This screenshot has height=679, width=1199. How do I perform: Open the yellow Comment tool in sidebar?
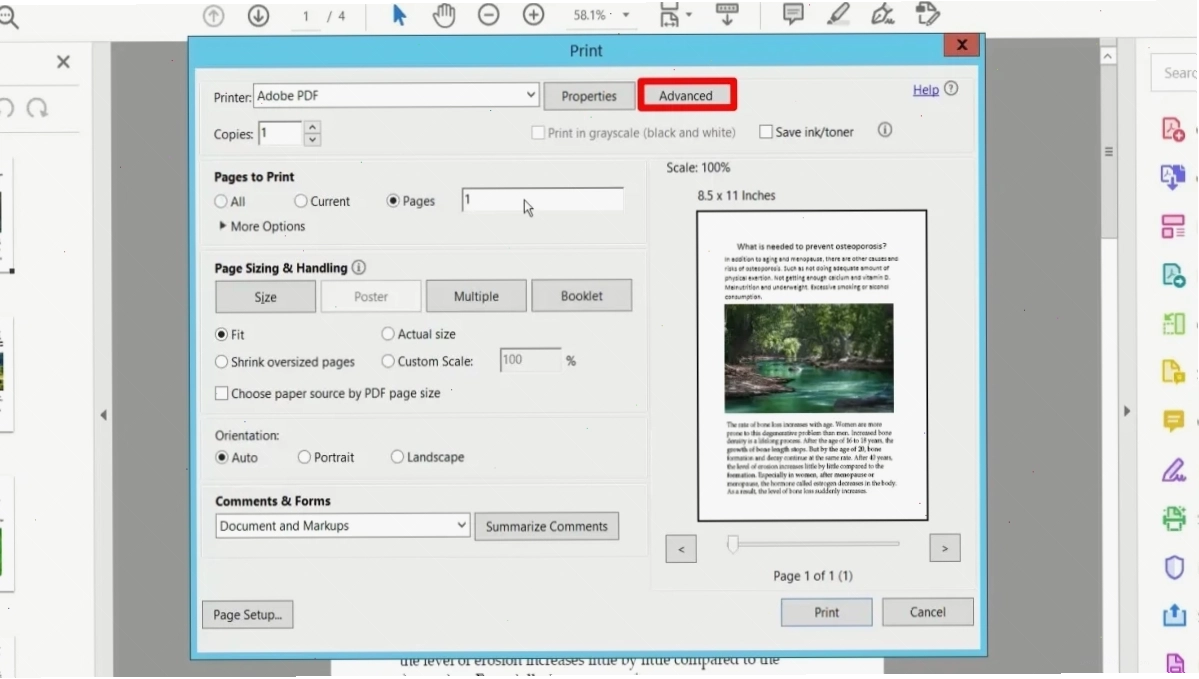1174,421
